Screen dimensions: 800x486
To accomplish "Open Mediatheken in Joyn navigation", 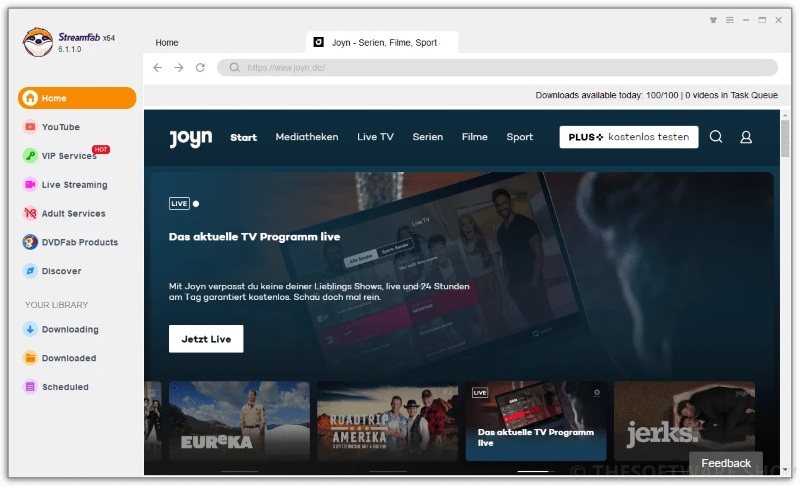I will point(307,137).
